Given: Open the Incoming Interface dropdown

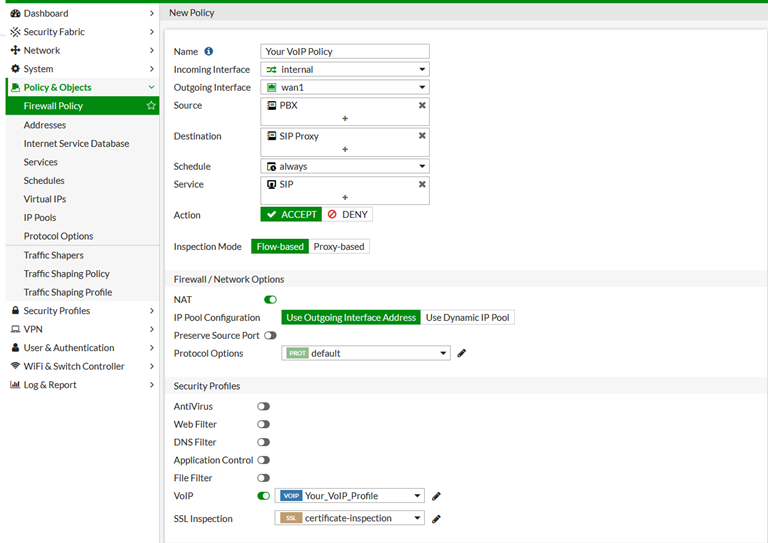Looking at the screenshot, I should (345, 70).
